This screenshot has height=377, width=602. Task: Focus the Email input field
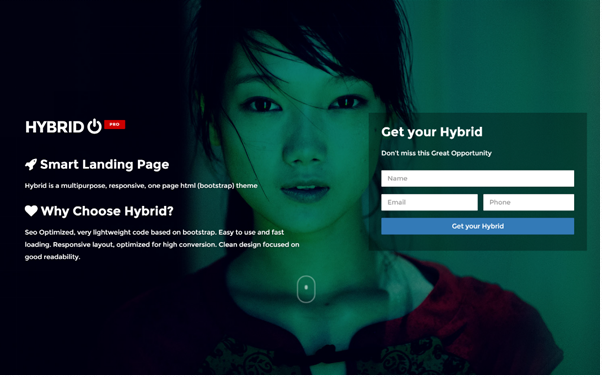click(429, 202)
